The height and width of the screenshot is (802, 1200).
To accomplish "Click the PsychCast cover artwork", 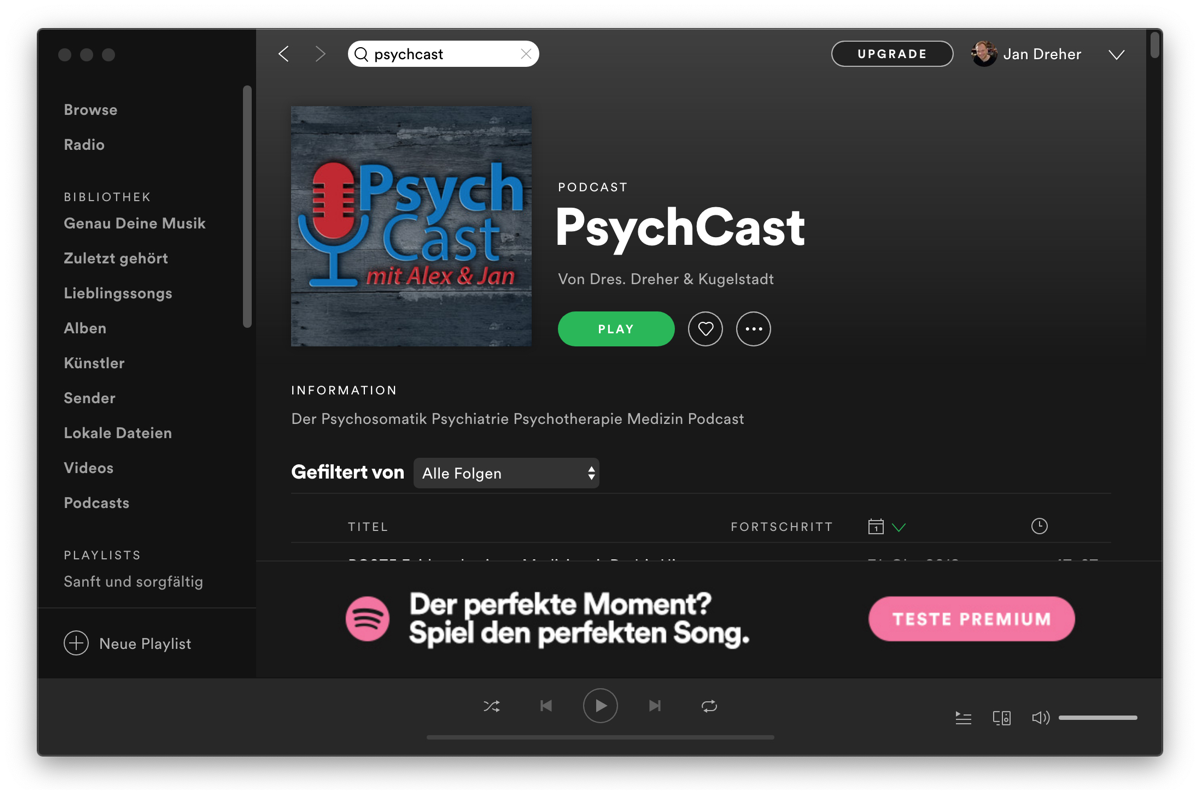I will point(411,226).
